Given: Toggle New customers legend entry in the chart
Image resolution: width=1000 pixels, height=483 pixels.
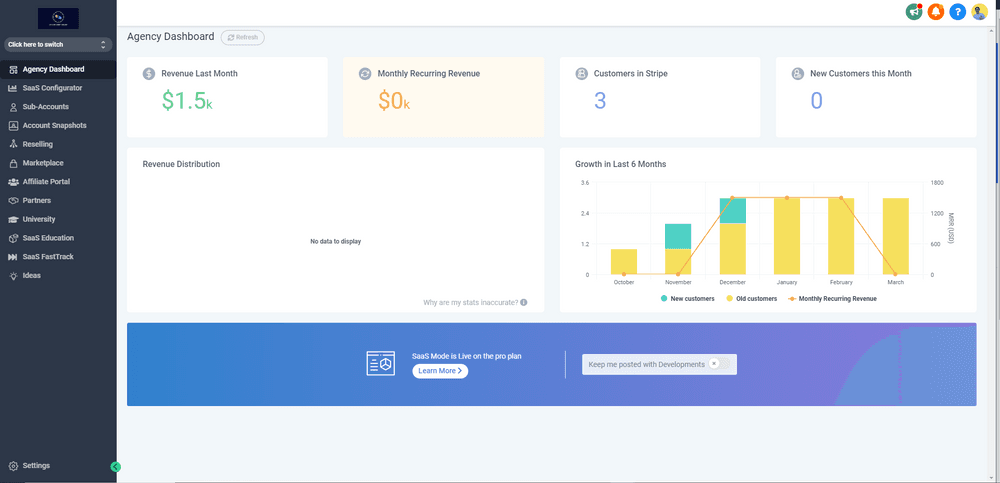Looking at the screenshot, I should point(688,299).
